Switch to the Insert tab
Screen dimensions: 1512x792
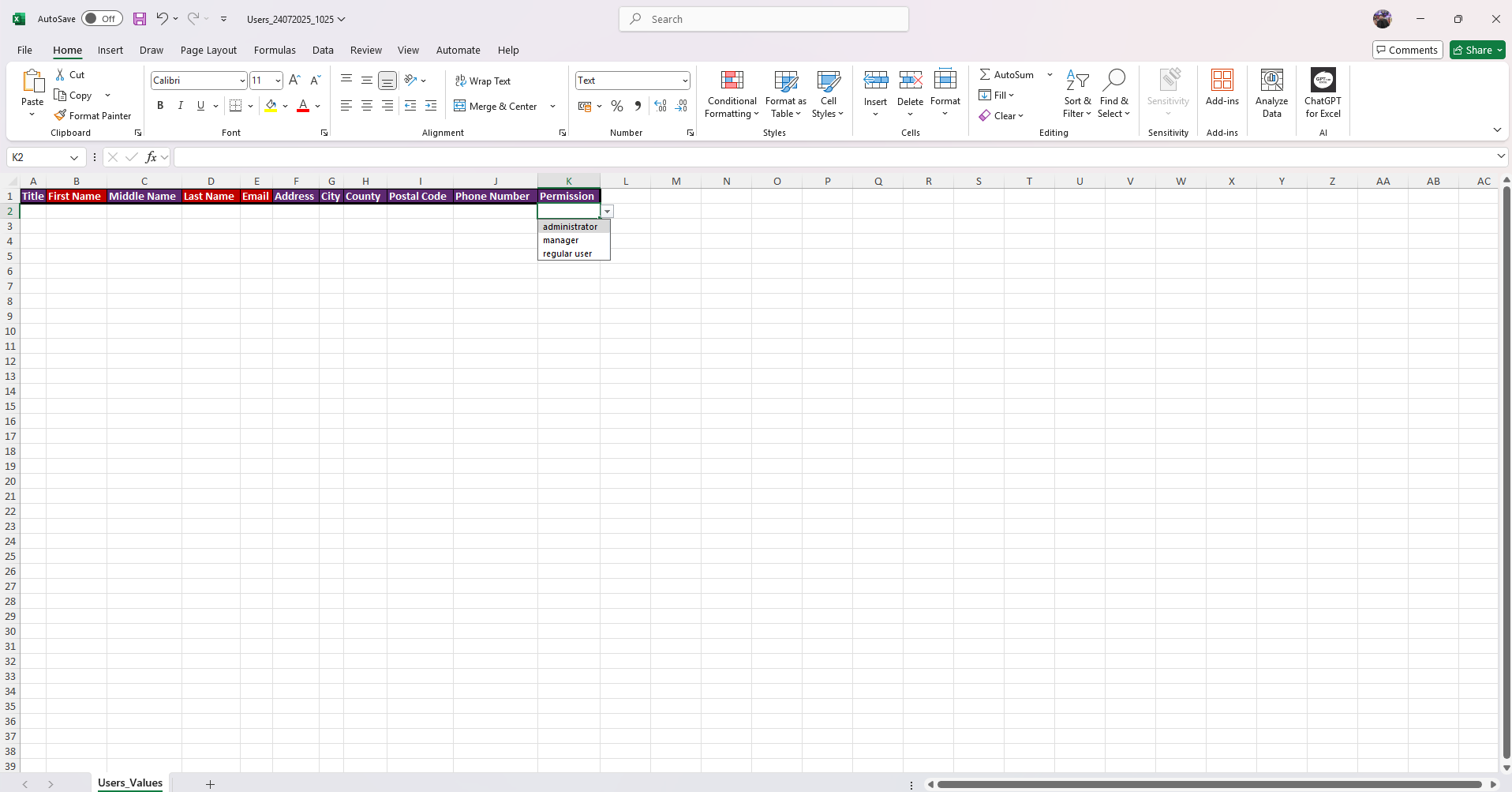coord(110,50)
